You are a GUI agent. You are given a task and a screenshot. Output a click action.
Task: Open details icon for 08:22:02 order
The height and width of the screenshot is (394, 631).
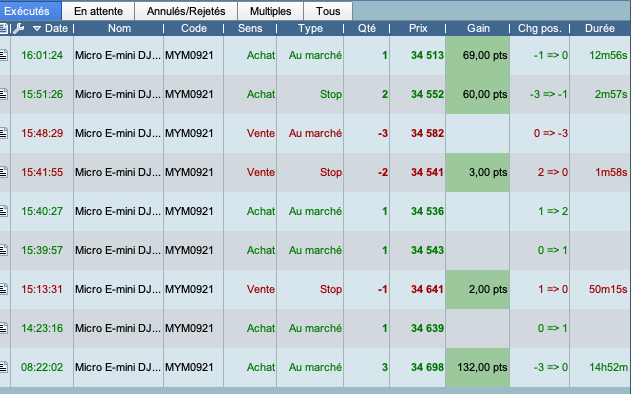(x=4, y=367)
